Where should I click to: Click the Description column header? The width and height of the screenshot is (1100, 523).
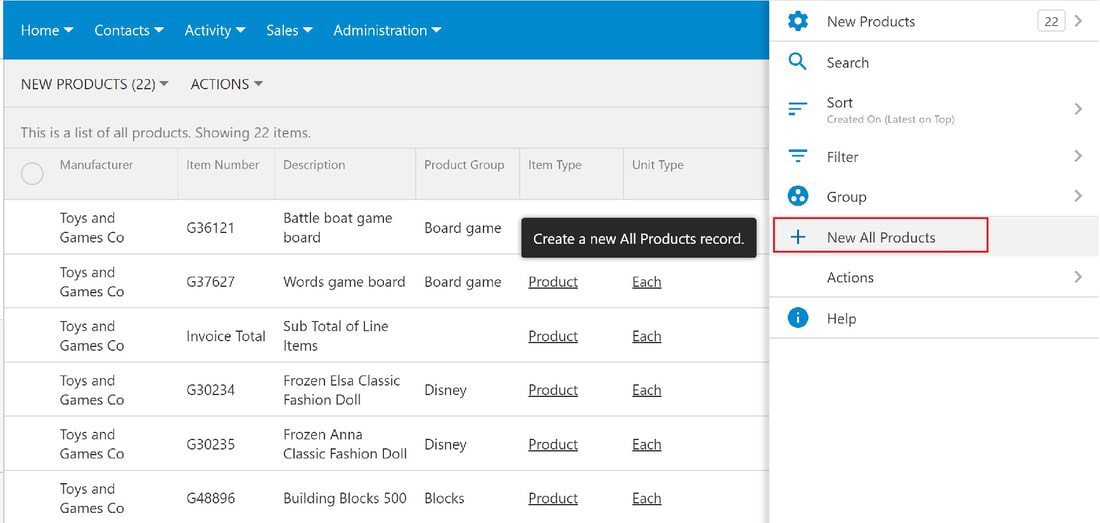(x=314, y=165)
